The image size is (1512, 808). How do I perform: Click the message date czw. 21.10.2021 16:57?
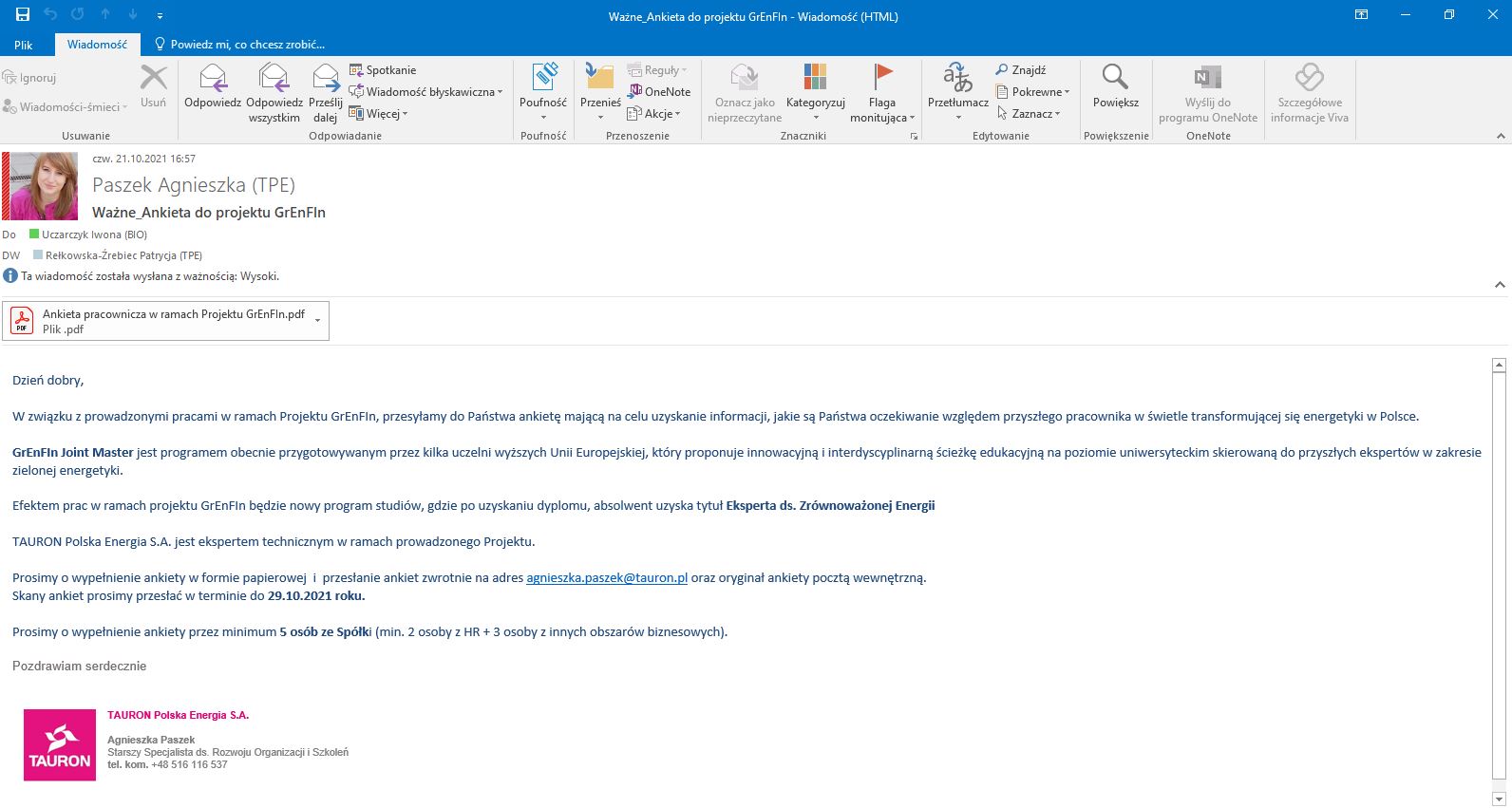(144, 160)
